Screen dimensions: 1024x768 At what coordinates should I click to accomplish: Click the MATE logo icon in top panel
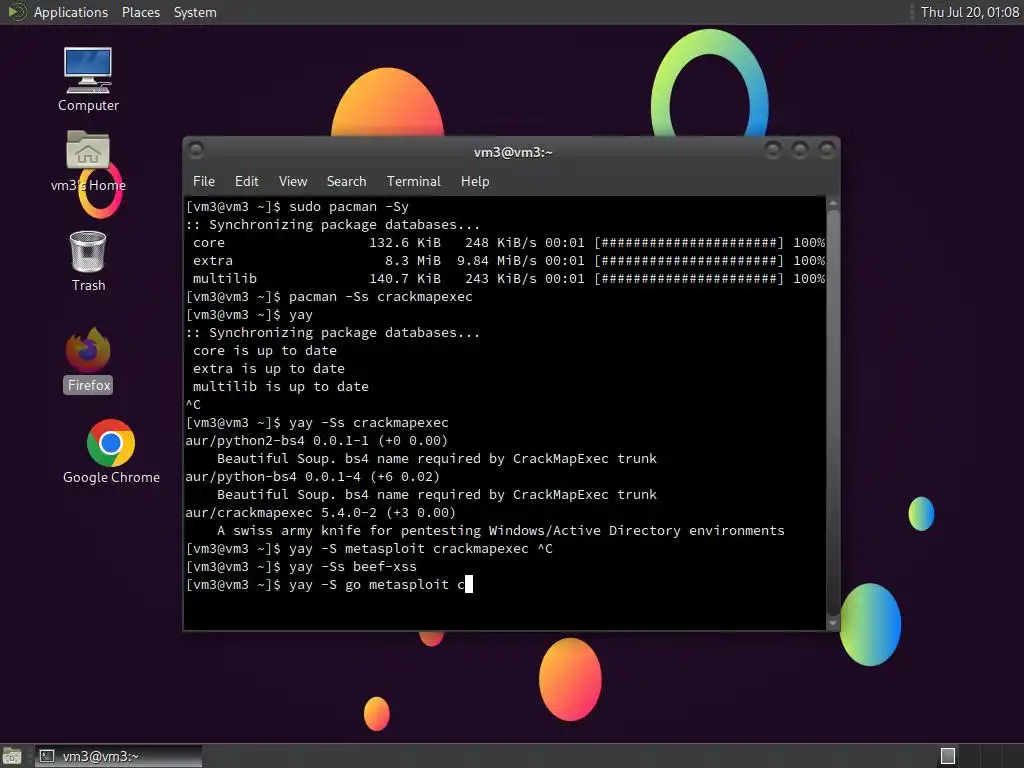[x=16, y=12]
